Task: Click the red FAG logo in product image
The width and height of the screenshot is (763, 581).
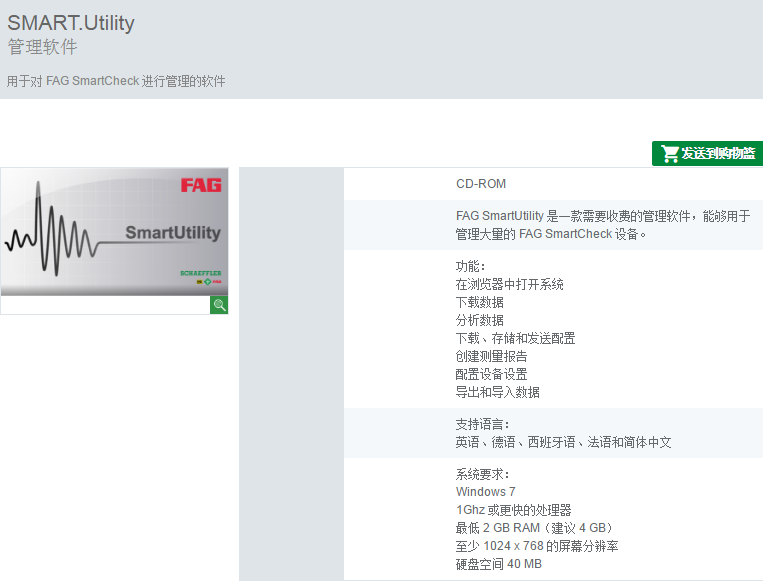Action: point(201,185)
